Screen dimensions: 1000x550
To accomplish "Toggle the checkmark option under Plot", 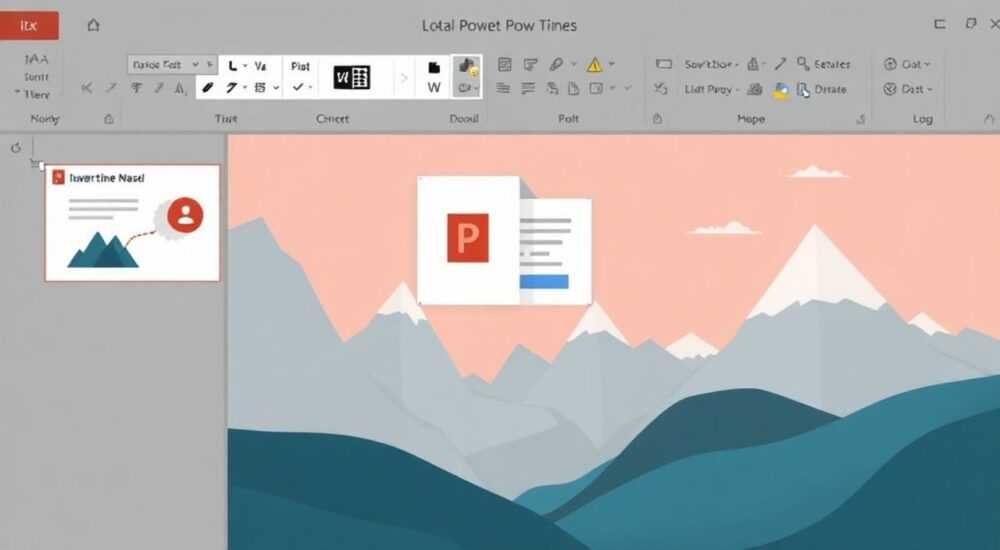I will coord(298,87).
